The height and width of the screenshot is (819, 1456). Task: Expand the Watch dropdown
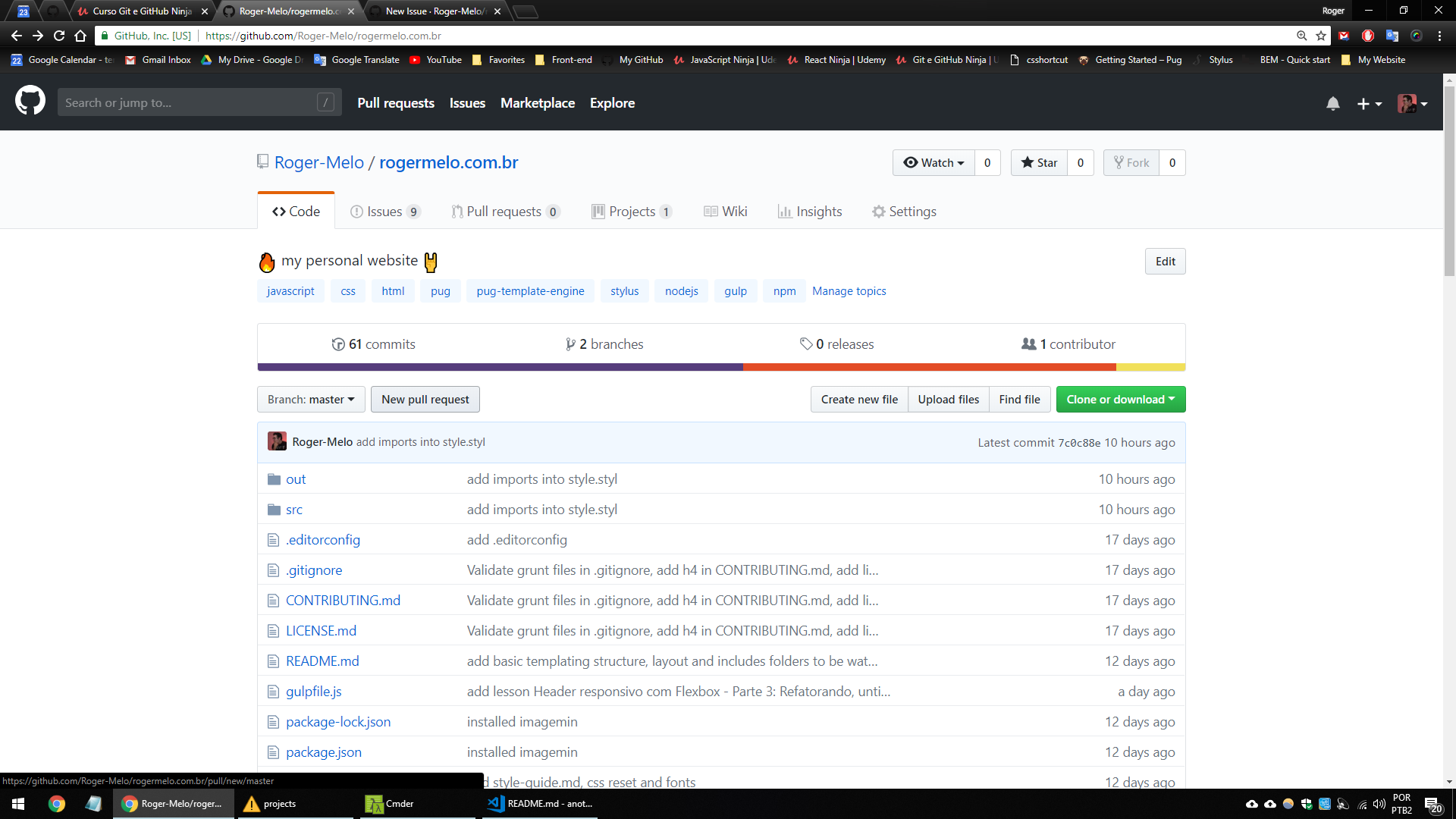[x=934, y=162]
